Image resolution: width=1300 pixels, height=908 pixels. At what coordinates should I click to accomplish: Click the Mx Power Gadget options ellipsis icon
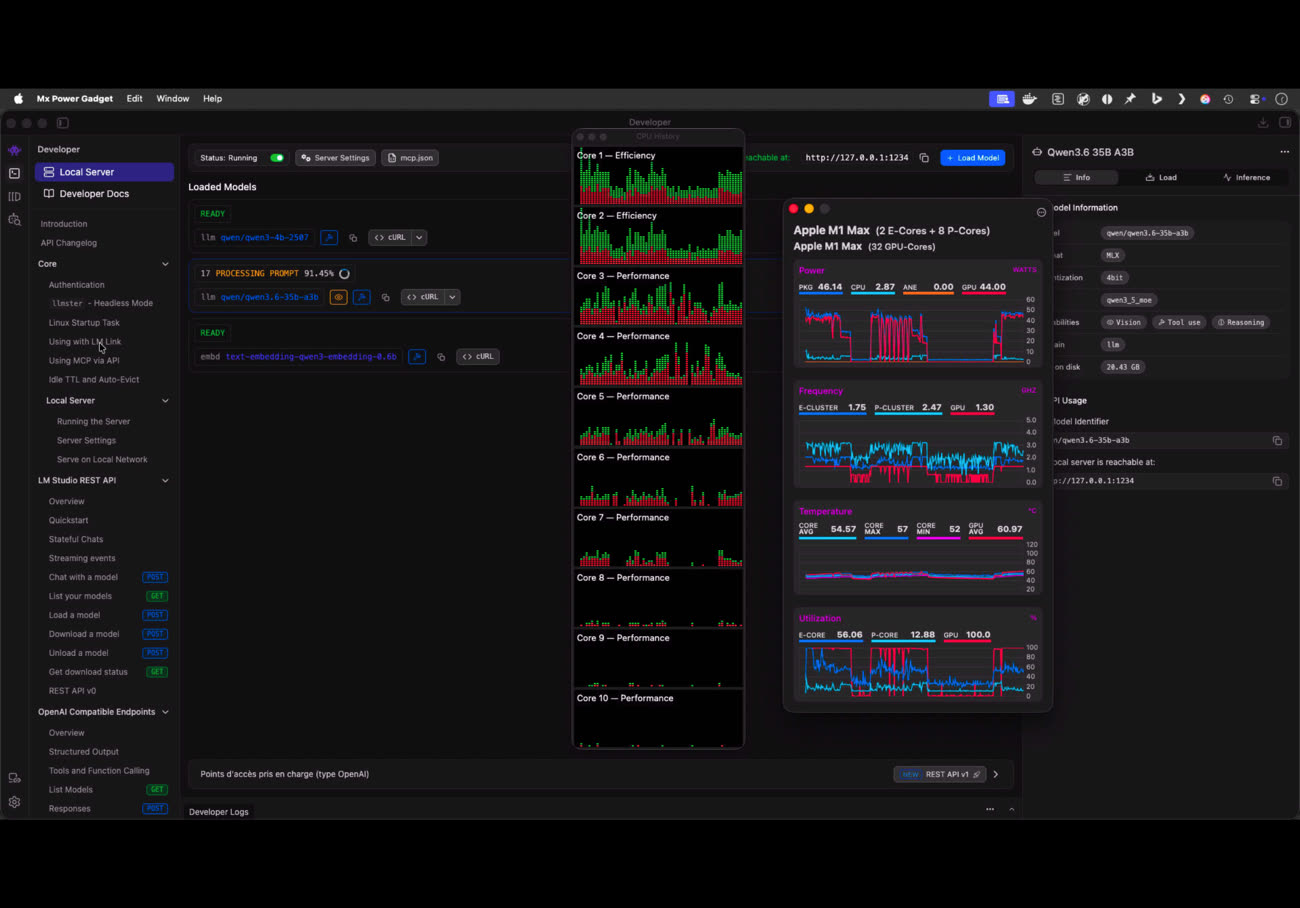pyautogui.click(x=1041, y=212)
